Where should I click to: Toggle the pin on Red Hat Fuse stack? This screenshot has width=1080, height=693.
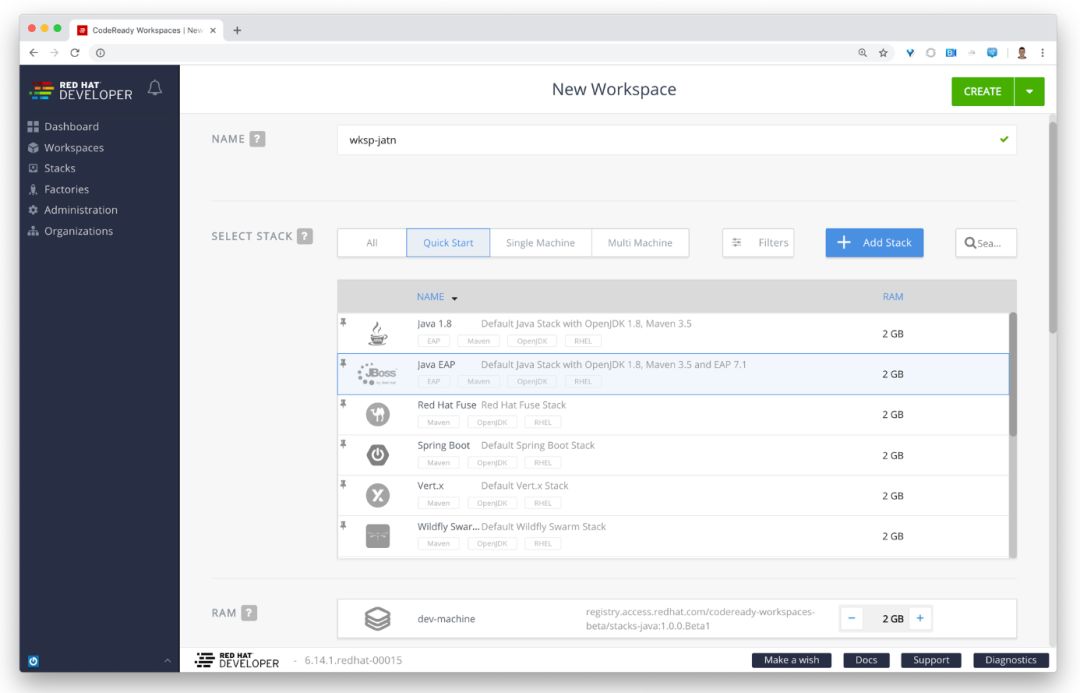pyautogui.click(x=343, y=403)
